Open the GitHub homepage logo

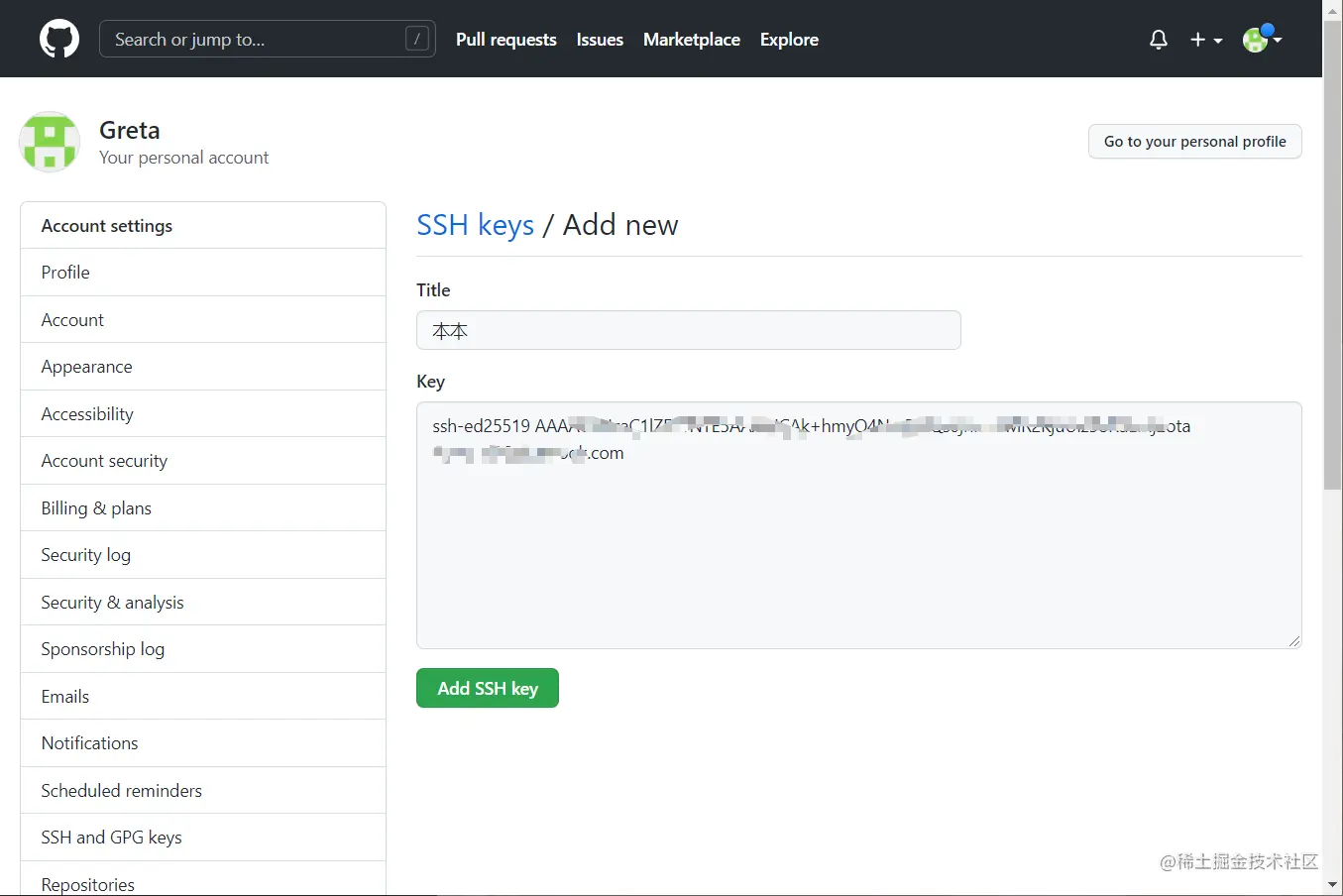(x=59, y=40)
